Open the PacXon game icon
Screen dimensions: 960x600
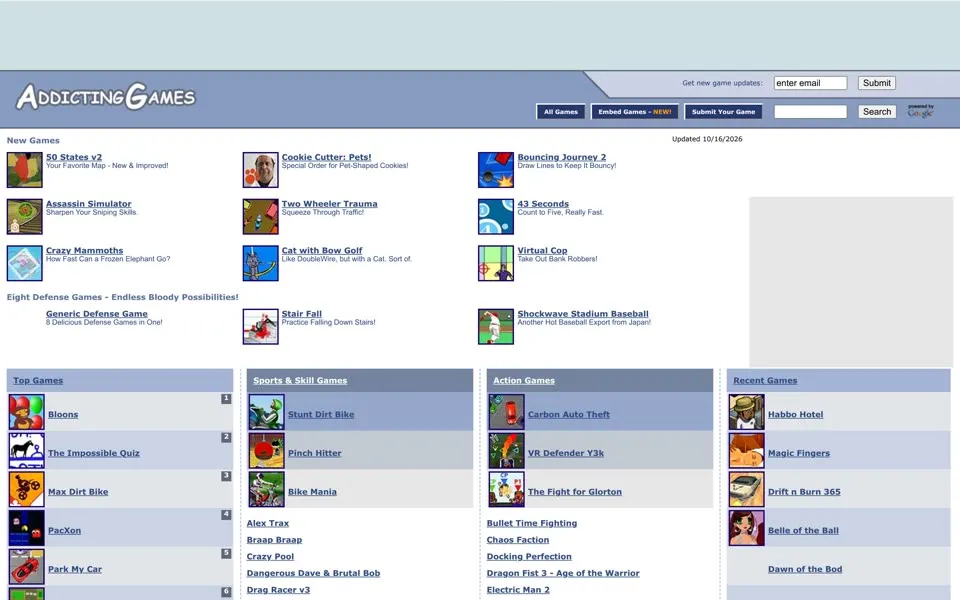(26, 528)
